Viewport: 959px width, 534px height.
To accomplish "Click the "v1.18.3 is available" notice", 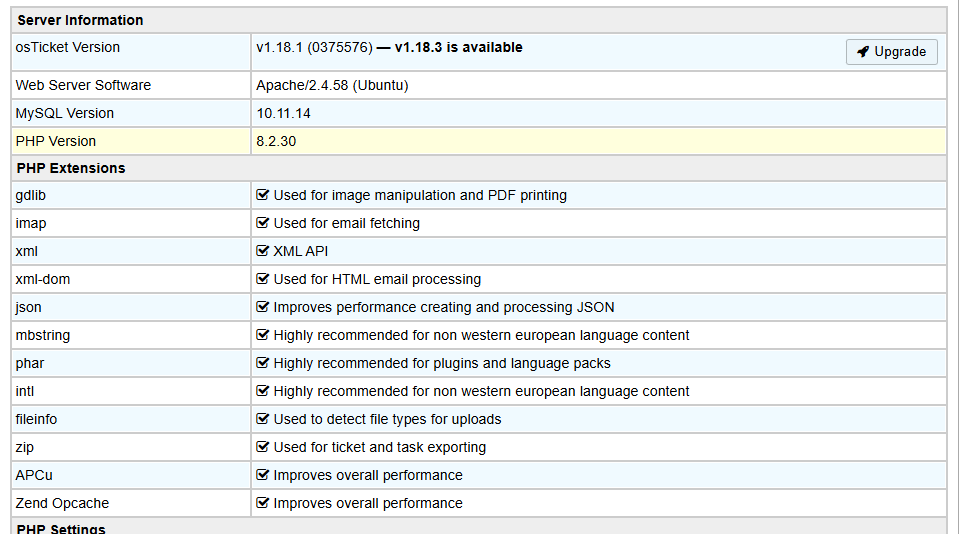I will 458,47.
